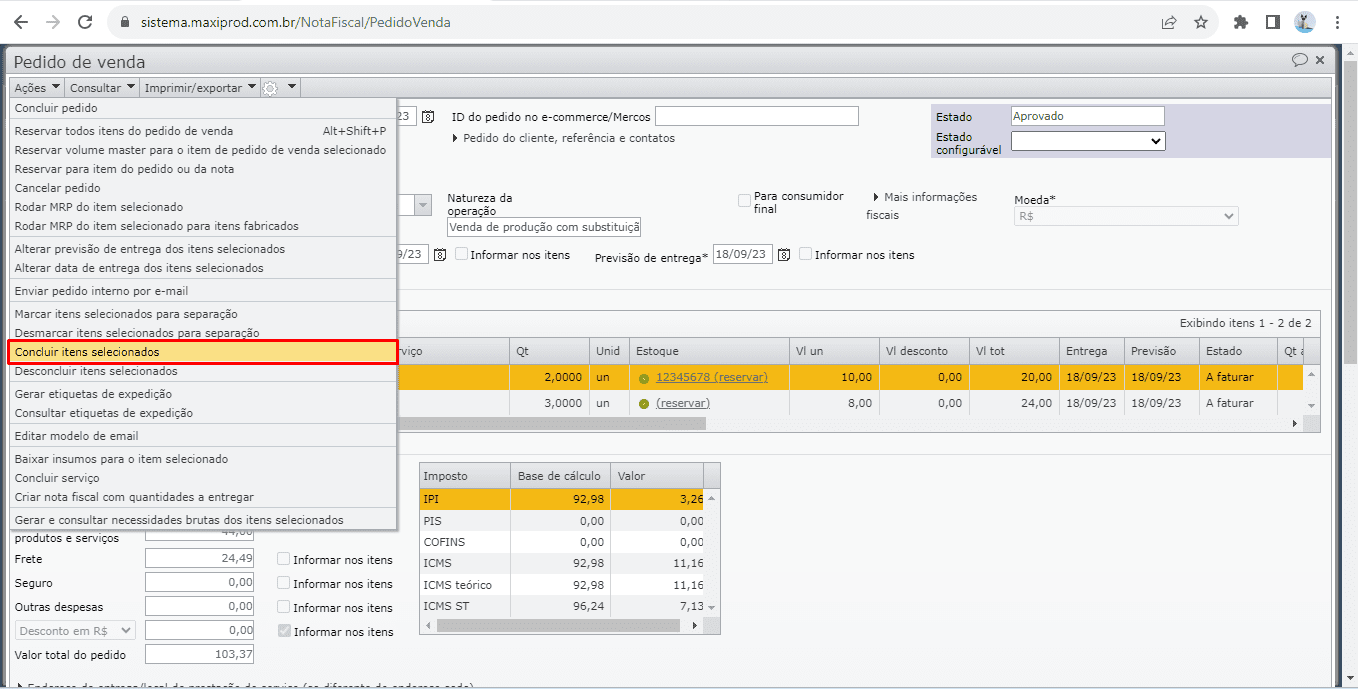Bookmark this page using the star icon
The image size is (1358, 689).
tap(1201, 22)
